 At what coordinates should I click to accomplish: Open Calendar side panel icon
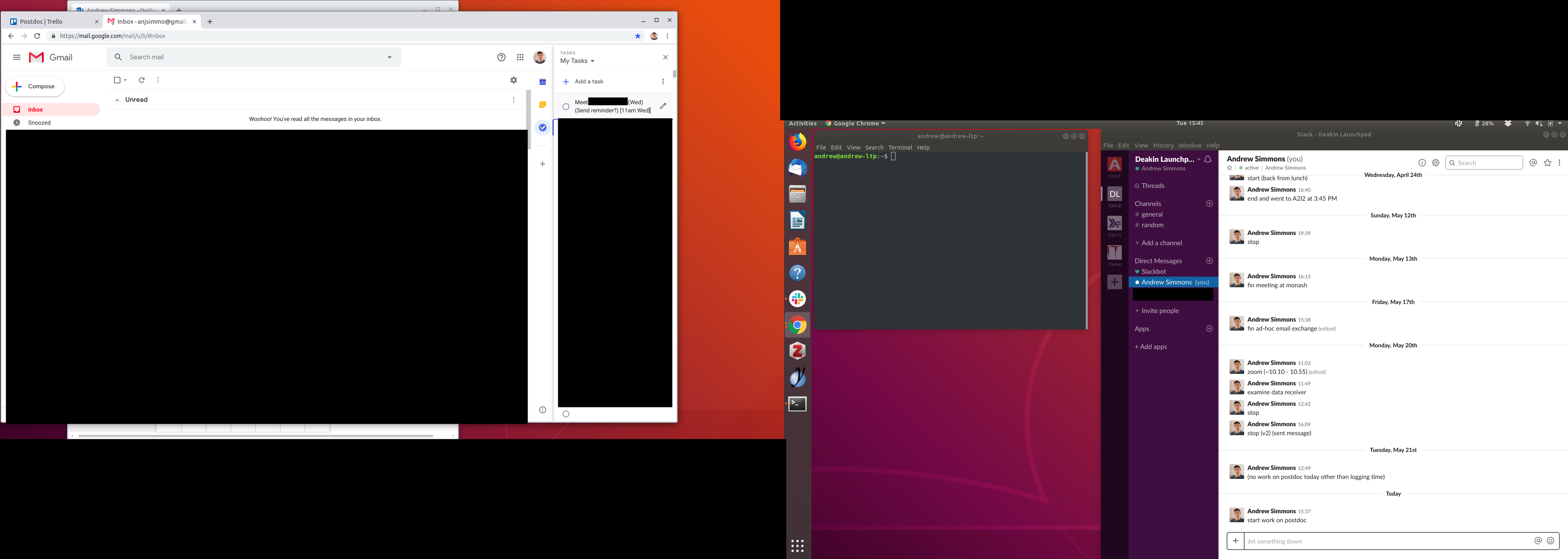[x=542, y=82]
